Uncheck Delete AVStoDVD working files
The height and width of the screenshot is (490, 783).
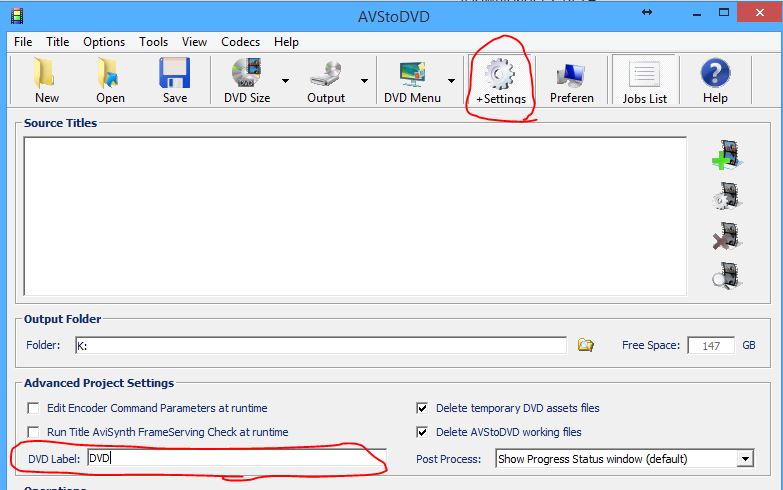(x=422, y=432)
